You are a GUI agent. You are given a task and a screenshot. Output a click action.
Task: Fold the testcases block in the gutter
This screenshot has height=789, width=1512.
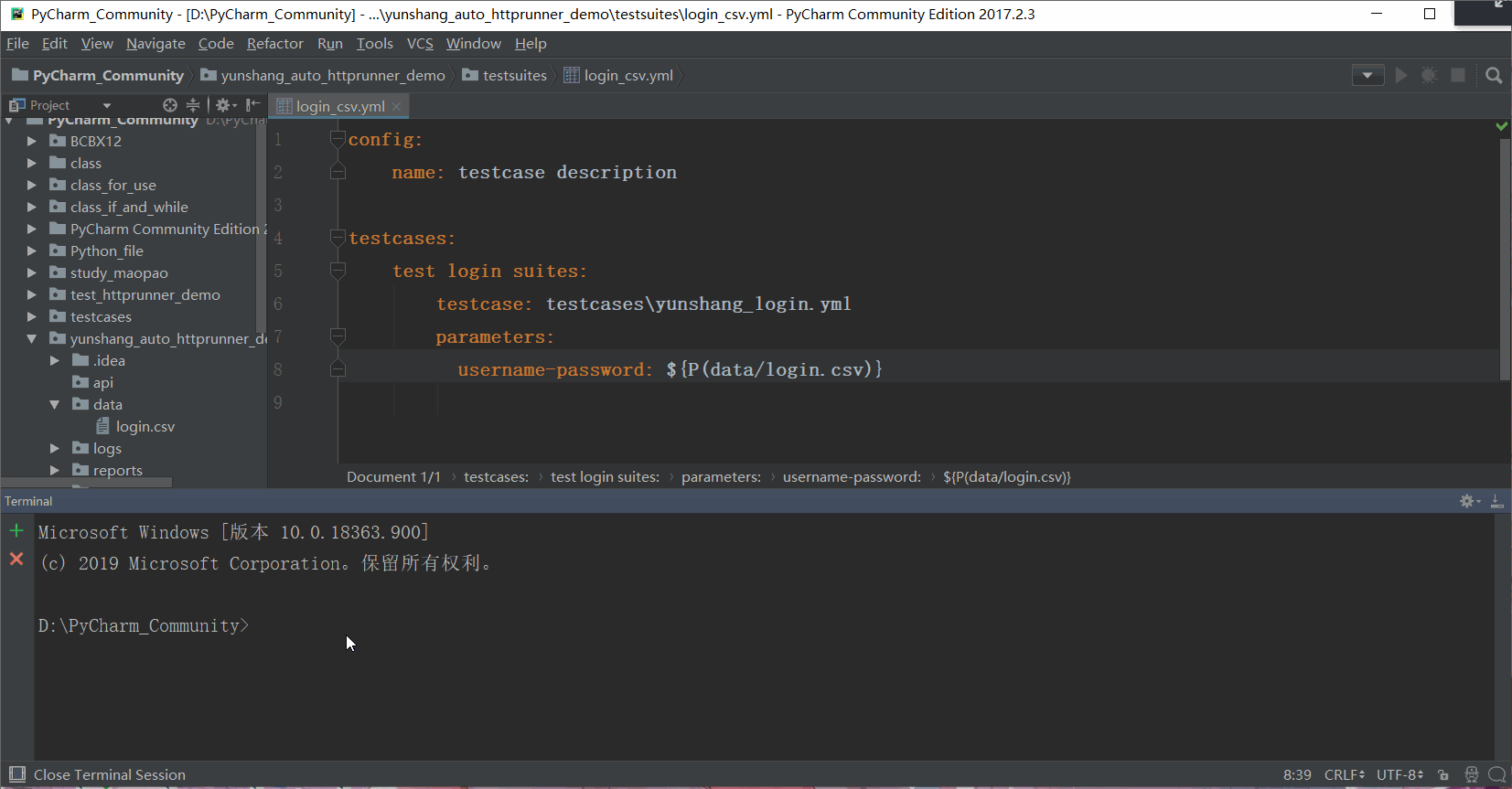click(338, 238)
